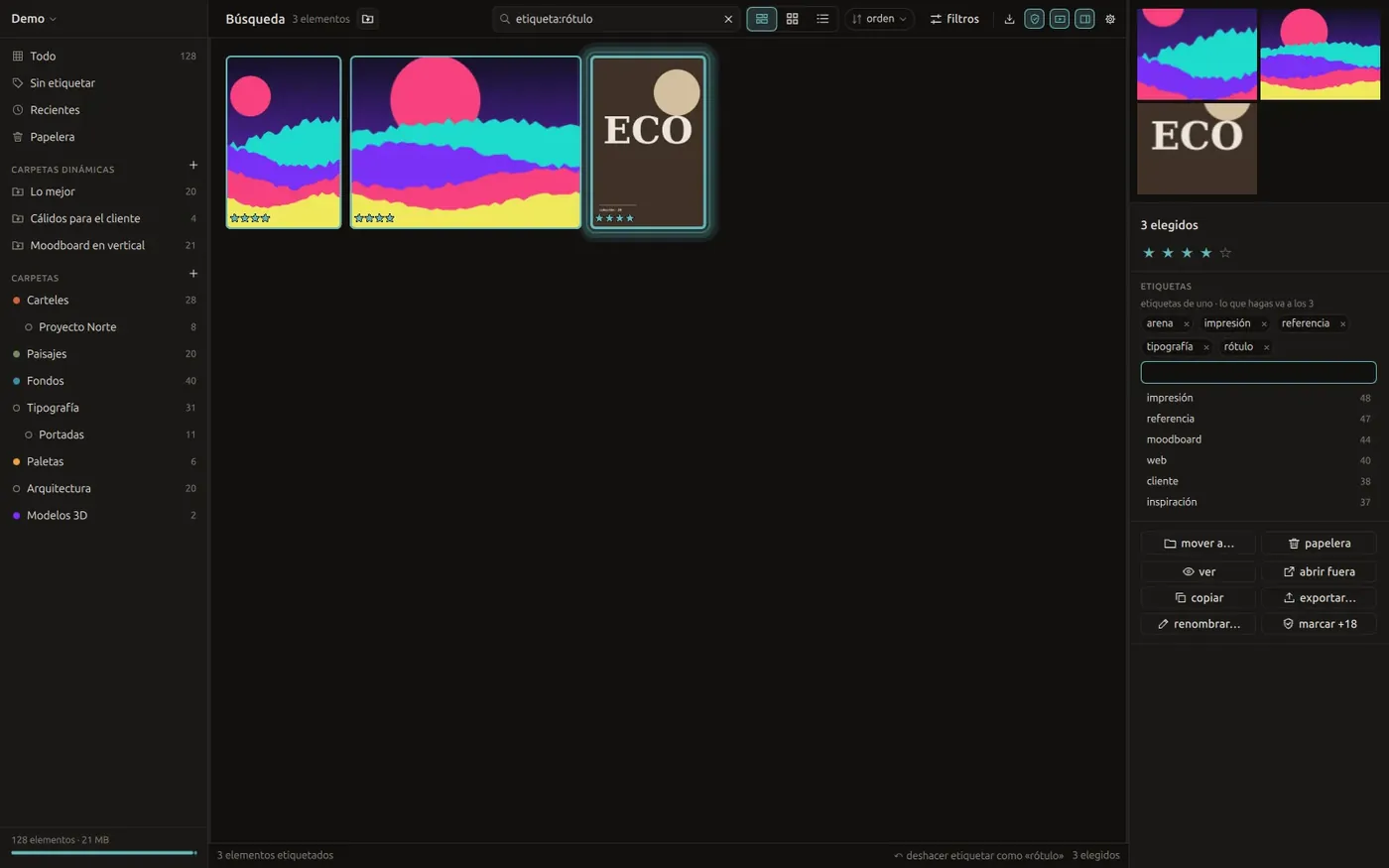The image size is (1389, 868).
Task: Click the ver button
Action: pos(1199,571)
